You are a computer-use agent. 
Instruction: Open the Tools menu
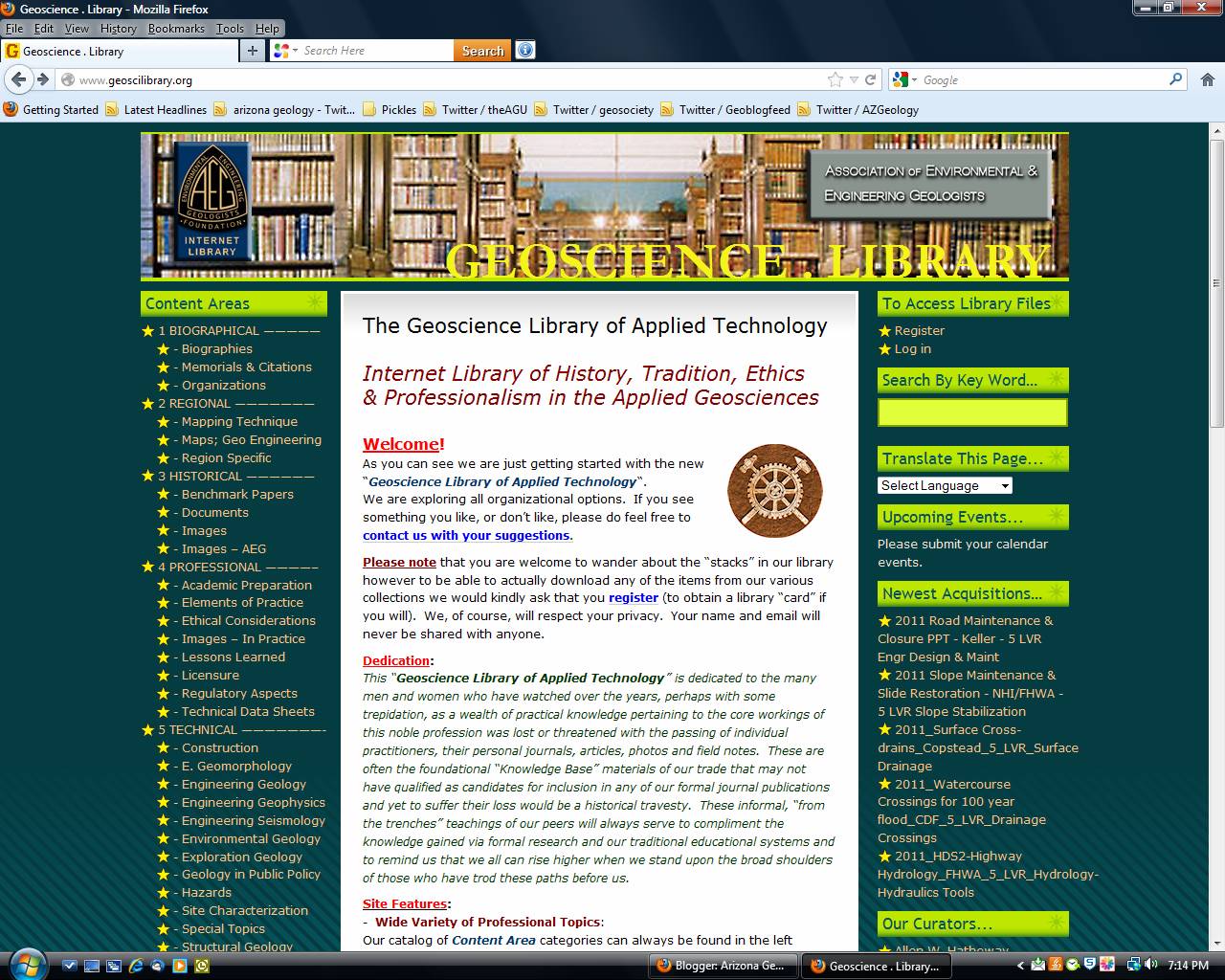click(230, 28)
